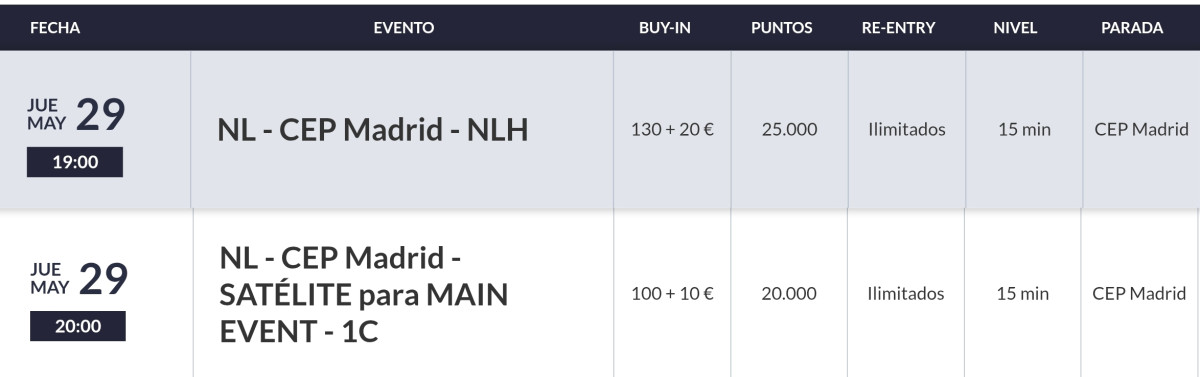Click CEP Madrid stop in first row
Image resolution: width=1200 pixels, height=377 pixels.
(1141, 129)
